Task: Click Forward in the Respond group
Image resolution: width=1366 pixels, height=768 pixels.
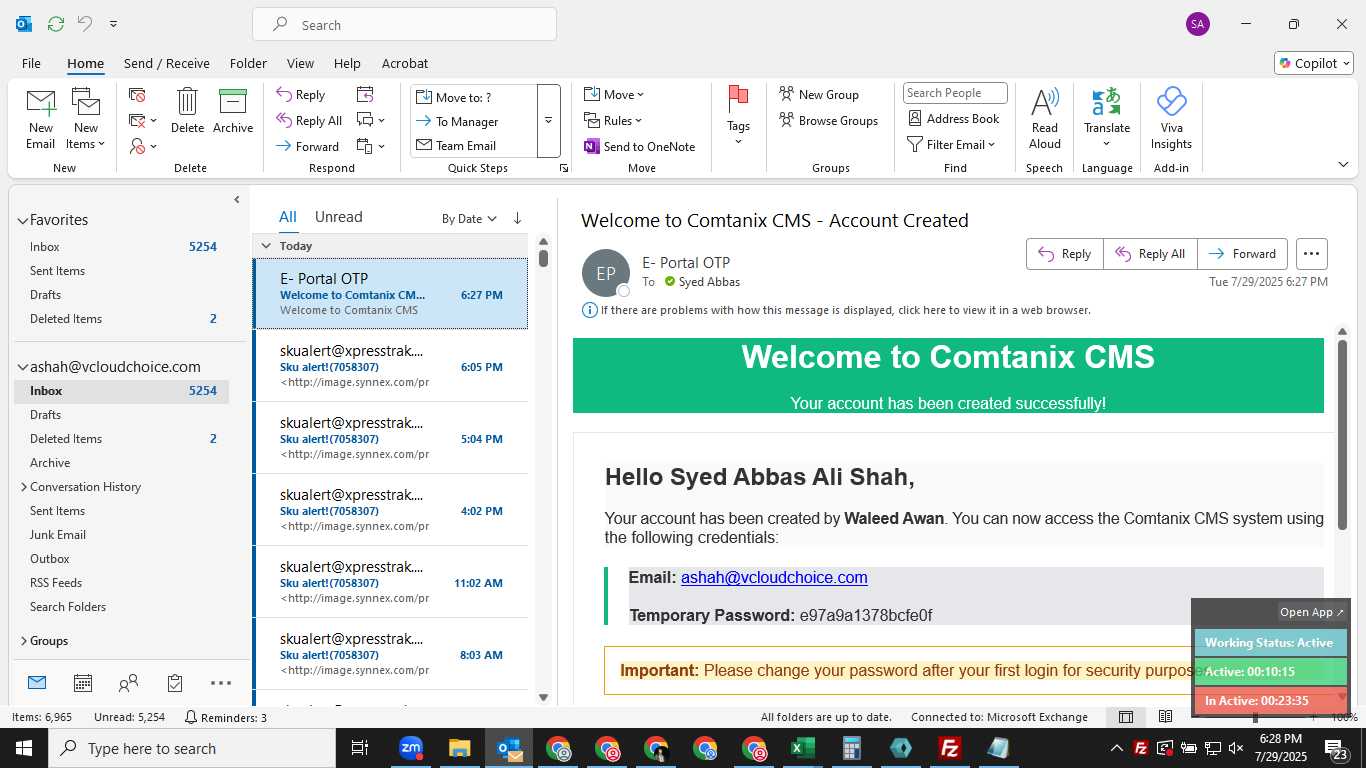Action: tap(307, 147)
